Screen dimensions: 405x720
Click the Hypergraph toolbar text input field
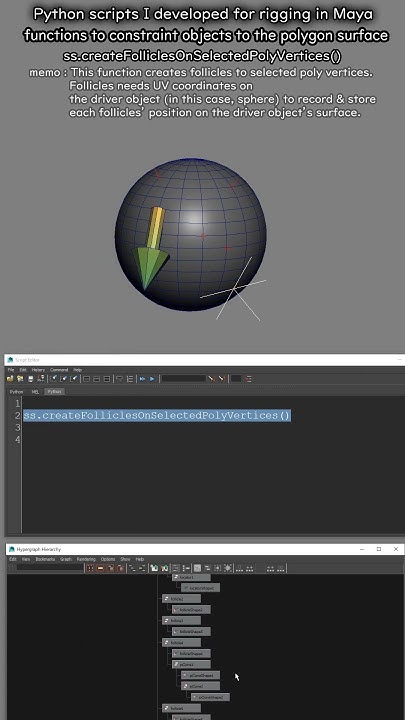50,568
